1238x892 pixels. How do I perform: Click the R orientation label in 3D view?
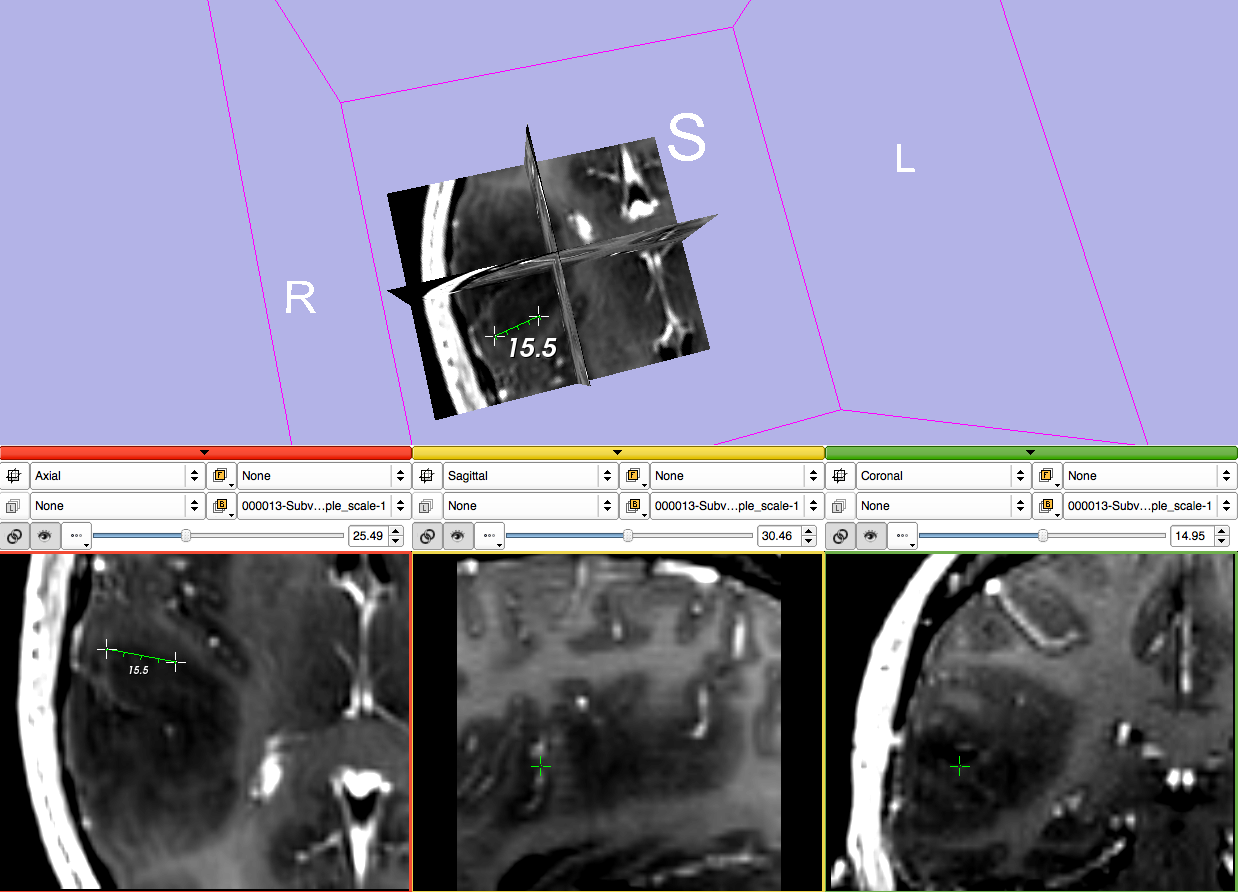(301, 299)
